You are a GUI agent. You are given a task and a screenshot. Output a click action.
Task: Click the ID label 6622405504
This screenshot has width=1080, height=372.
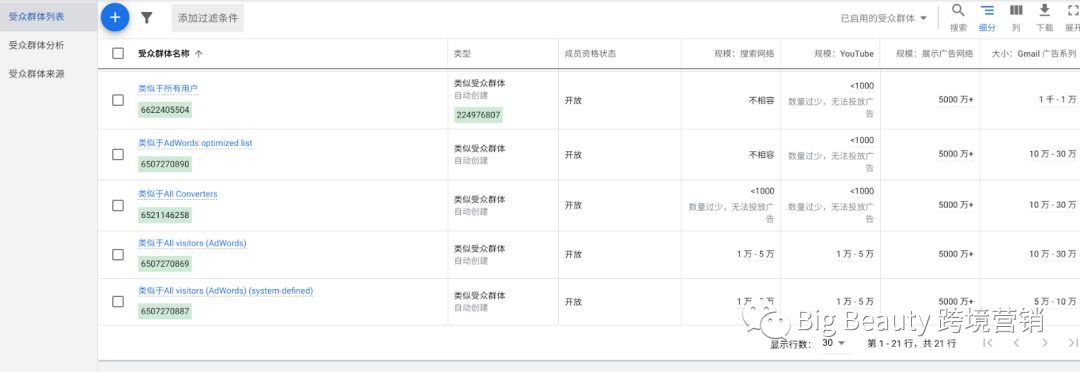click(x=165, y=110)
